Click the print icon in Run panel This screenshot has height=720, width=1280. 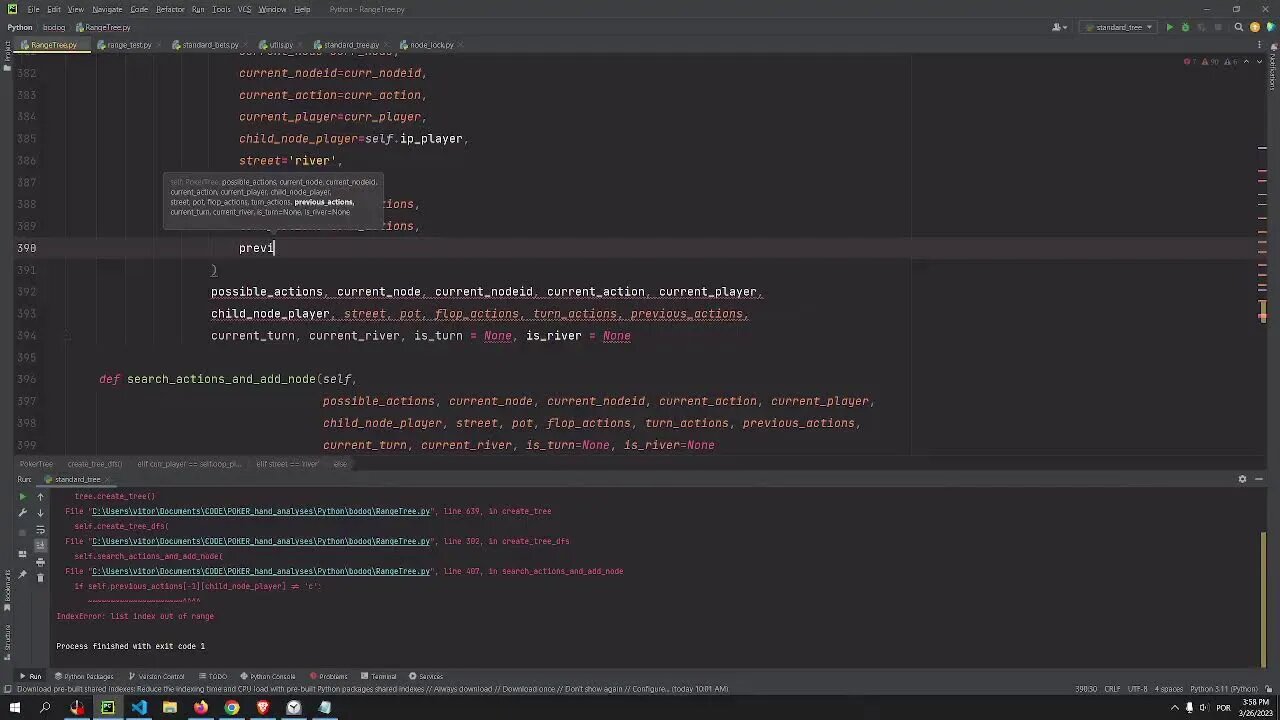tap(40, 561)
